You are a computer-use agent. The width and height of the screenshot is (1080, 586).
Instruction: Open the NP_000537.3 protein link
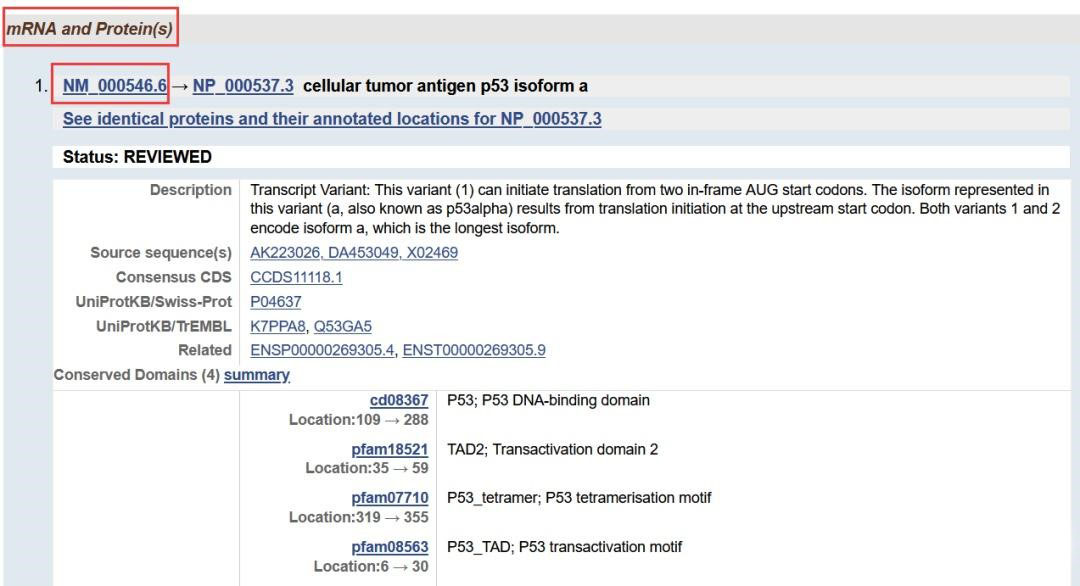(243, 86)
